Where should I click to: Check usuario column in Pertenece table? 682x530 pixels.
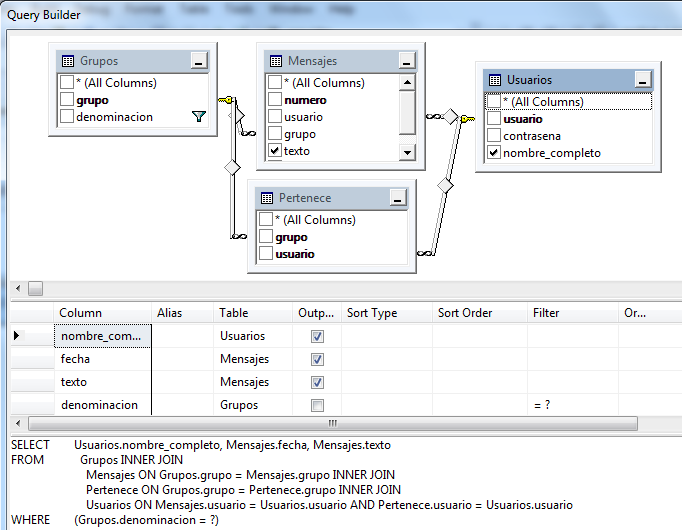tap(266, 253)
